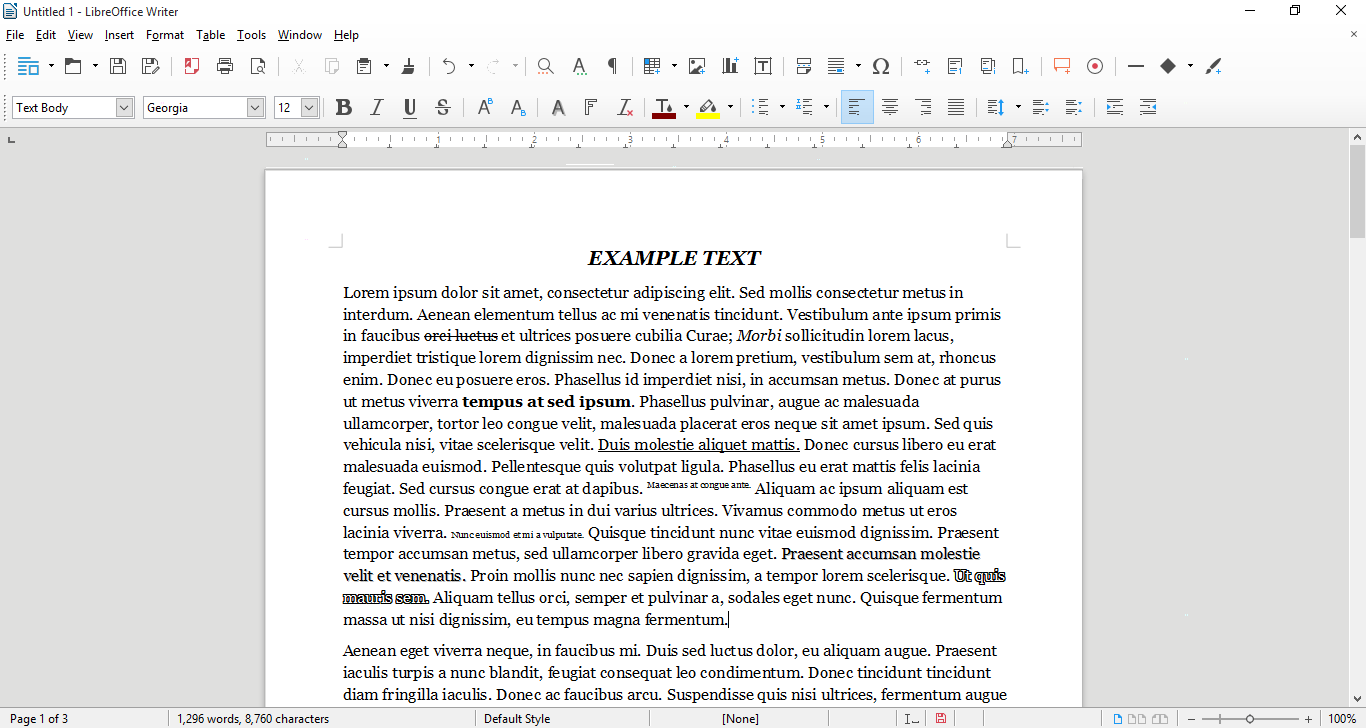Insert a comment
Screen dimensions: 1366x728
click(x=1061, y=66)
